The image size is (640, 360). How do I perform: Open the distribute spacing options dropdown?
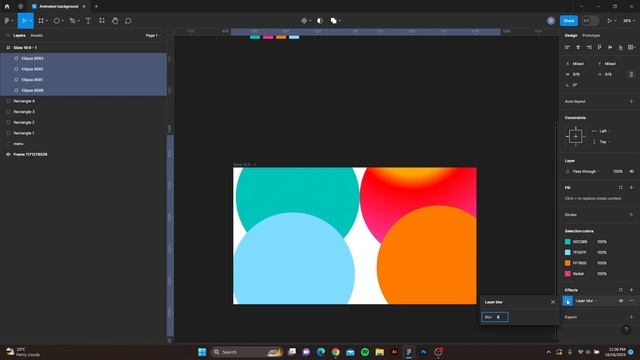631,48
